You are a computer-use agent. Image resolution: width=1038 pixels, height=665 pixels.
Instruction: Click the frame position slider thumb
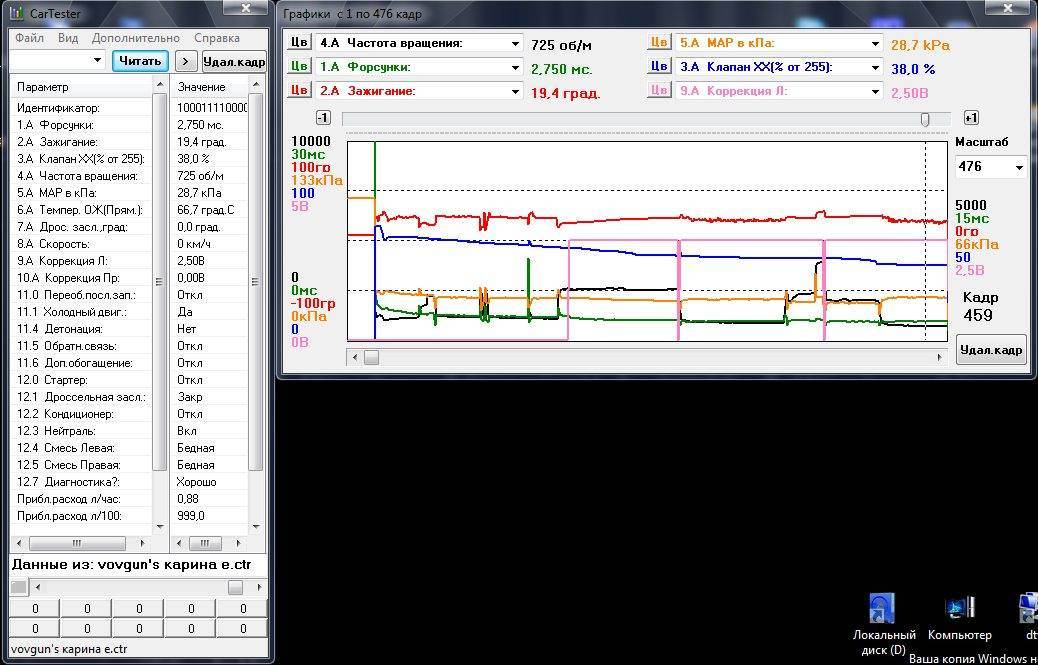925,119
